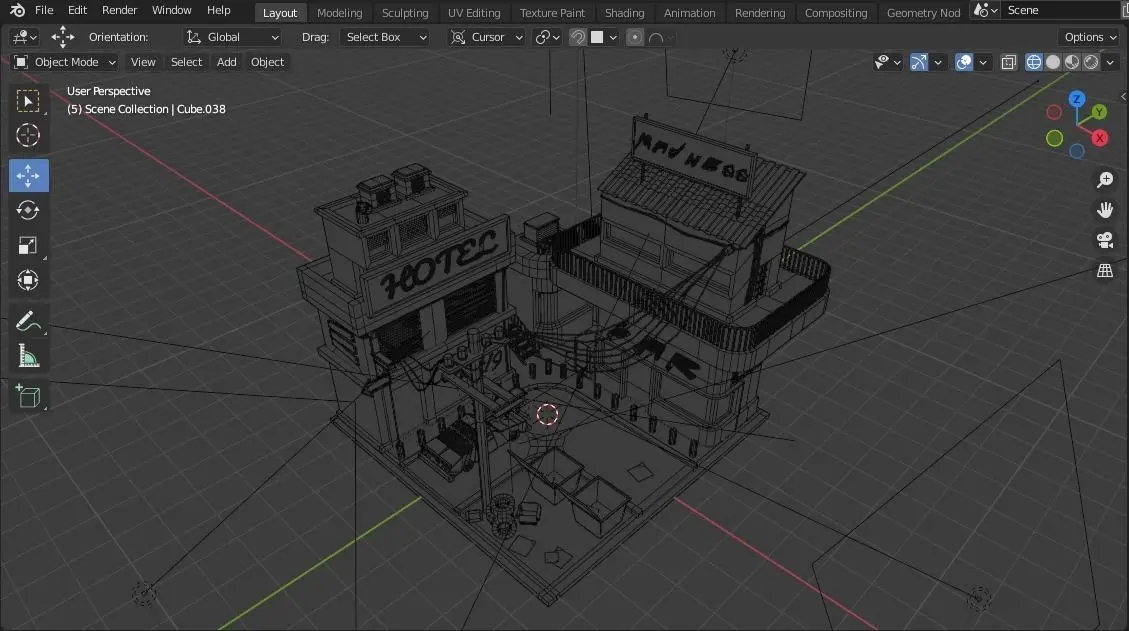Open the Select Box drag dropdown
This screenshot has height=631, width=1129.
(385, 37)
